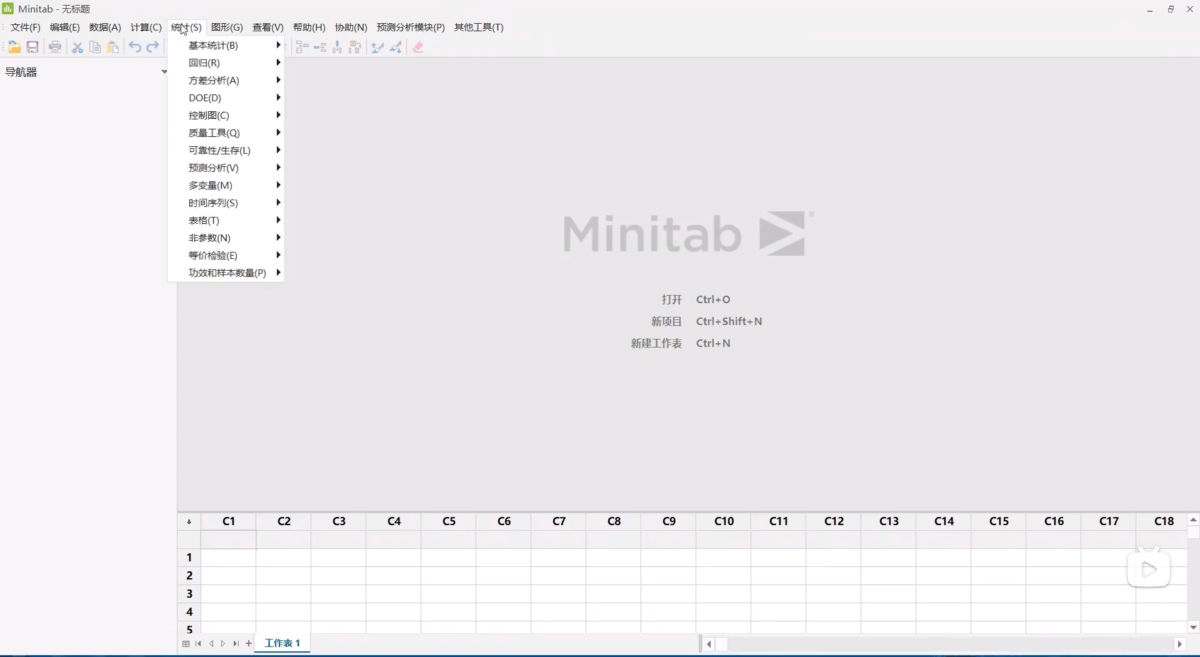Viewport: 1200px width, 657px height.
Task: Click the eraser icon in toolbar
Action: point(418,47)
